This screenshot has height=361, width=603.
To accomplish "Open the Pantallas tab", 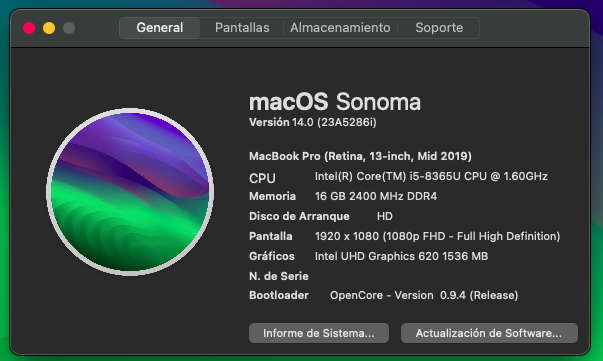I will tap(242, 28).
